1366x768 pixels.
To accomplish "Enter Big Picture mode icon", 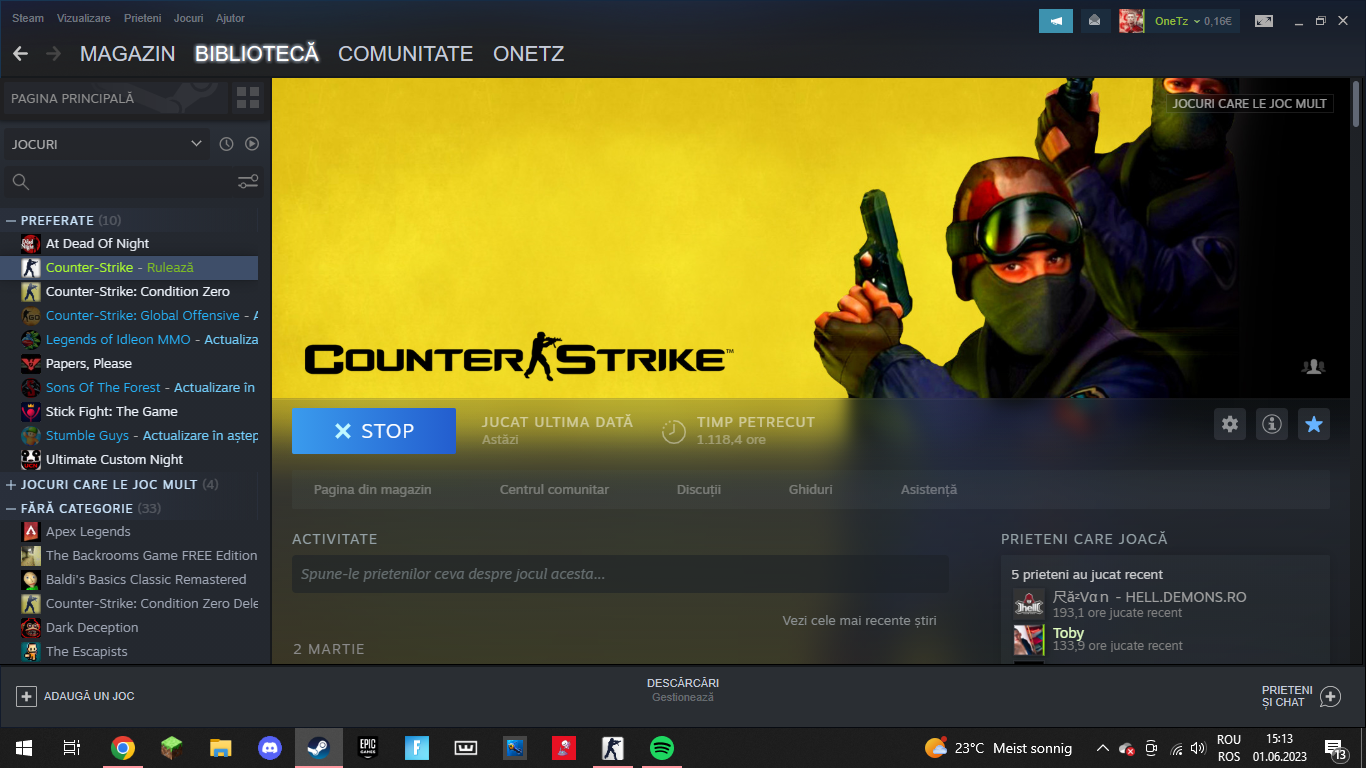I will click(1264, 20).
